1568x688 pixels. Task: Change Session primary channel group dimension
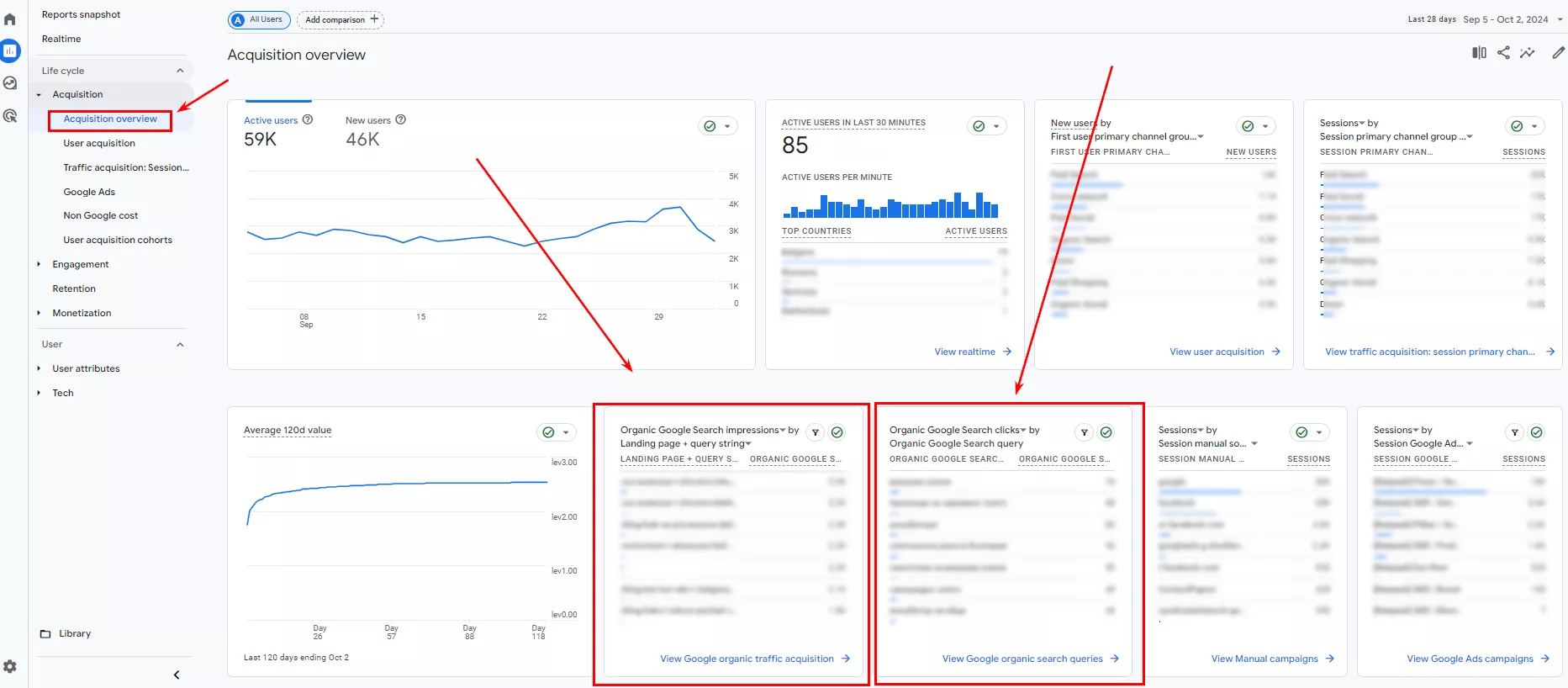click(1396, 136)
